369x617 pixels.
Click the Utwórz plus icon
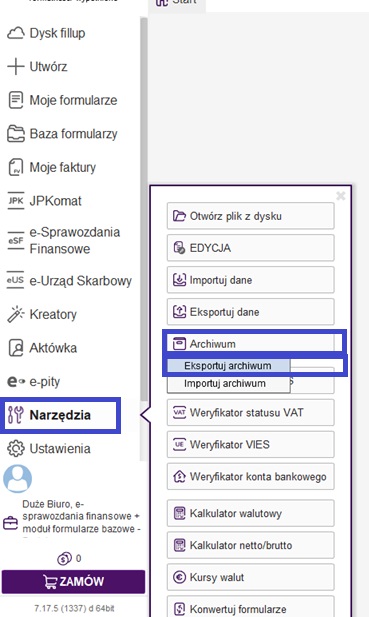point(16,67)
